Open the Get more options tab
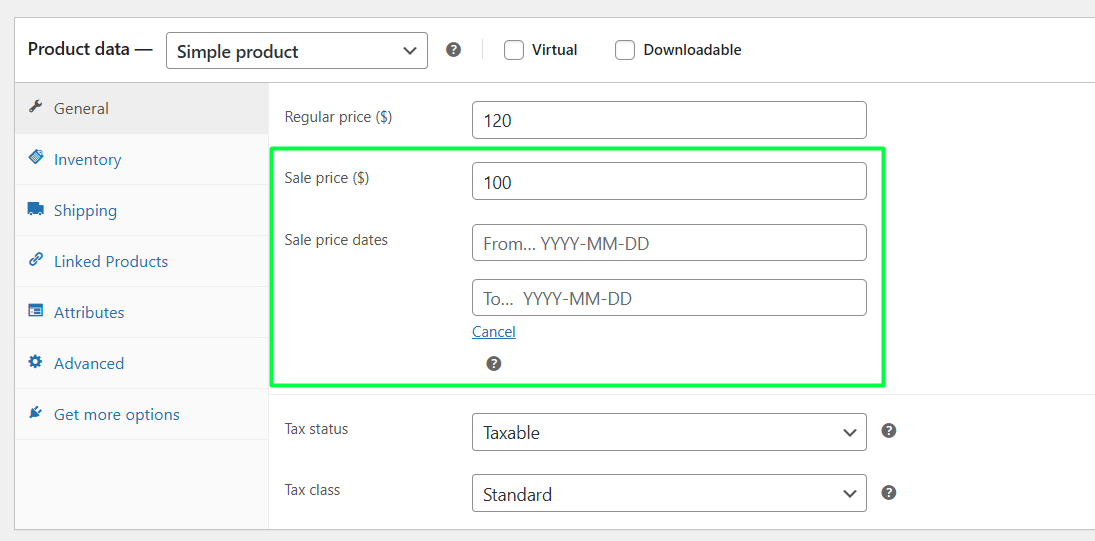Image resolution: width=1095 pixels, height=541 pixels. [x=142, y=414]
